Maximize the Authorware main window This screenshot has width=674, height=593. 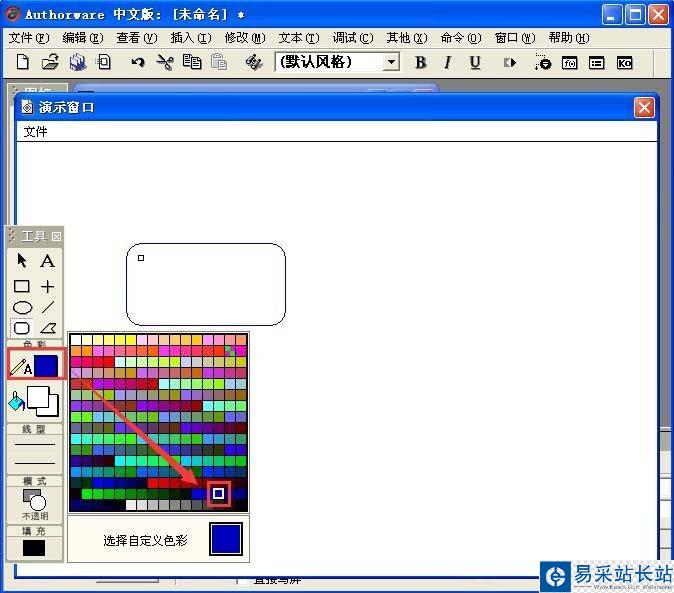pos(635,15)
